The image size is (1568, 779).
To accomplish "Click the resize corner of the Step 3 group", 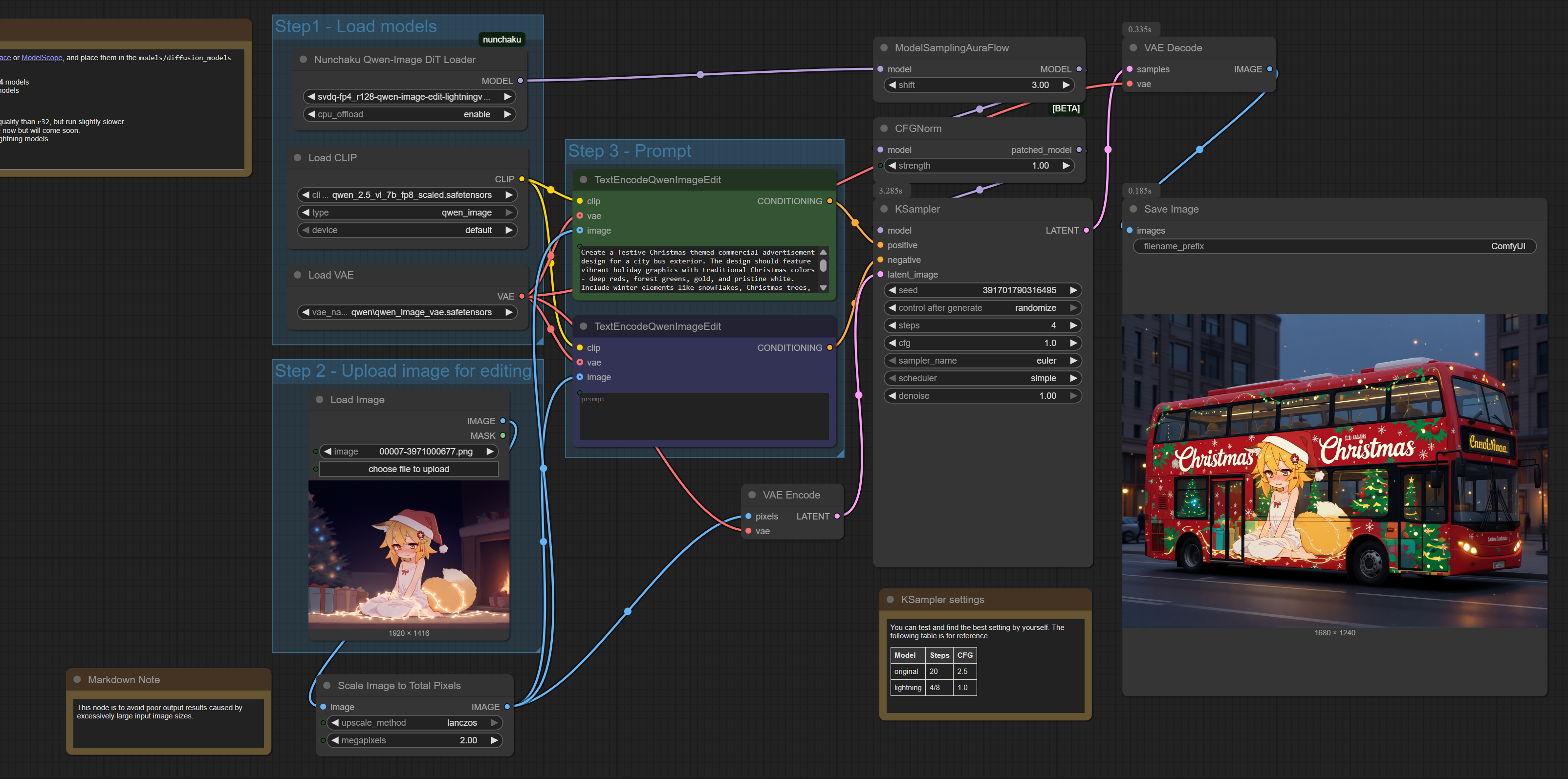I will tap(840, 453).
